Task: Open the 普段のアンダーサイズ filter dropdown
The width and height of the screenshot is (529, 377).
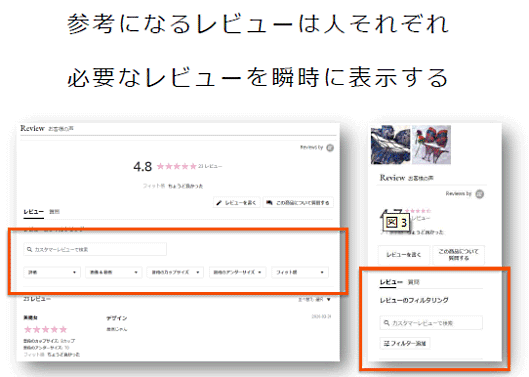Action: coord(238,272)
